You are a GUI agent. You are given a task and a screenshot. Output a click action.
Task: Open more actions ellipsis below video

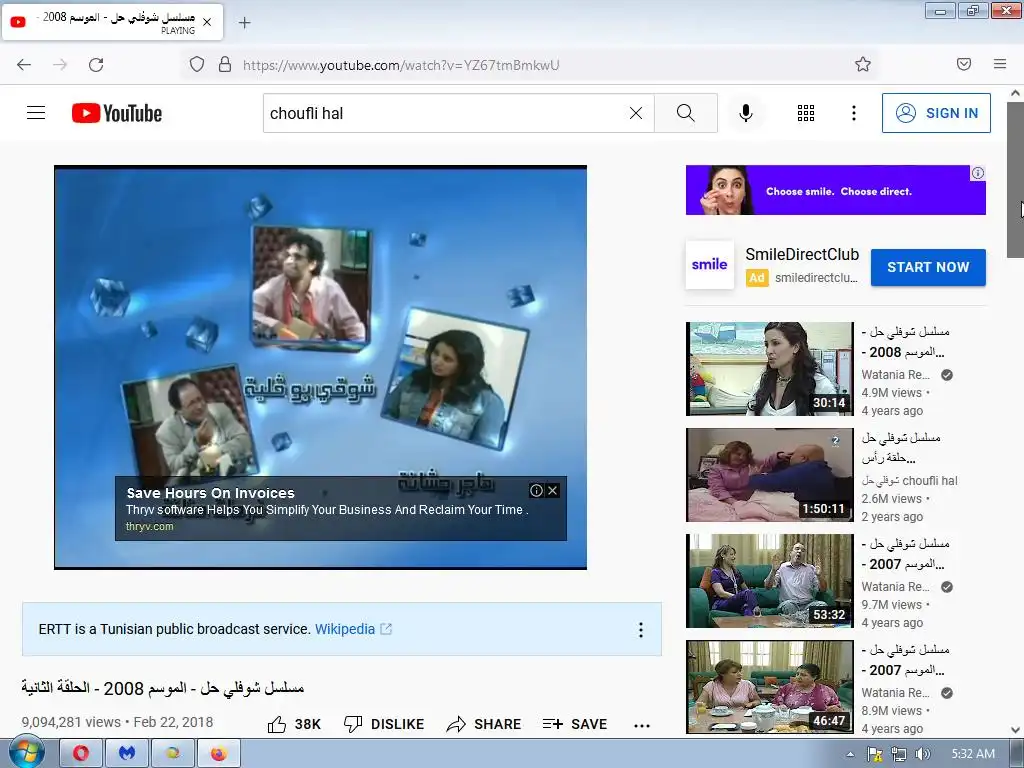click(x=642, y=725)
